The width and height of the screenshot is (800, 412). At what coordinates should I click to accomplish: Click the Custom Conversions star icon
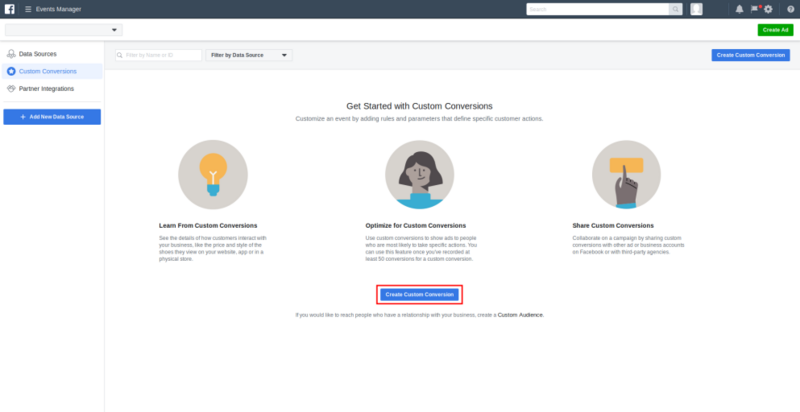pos(11,71)
